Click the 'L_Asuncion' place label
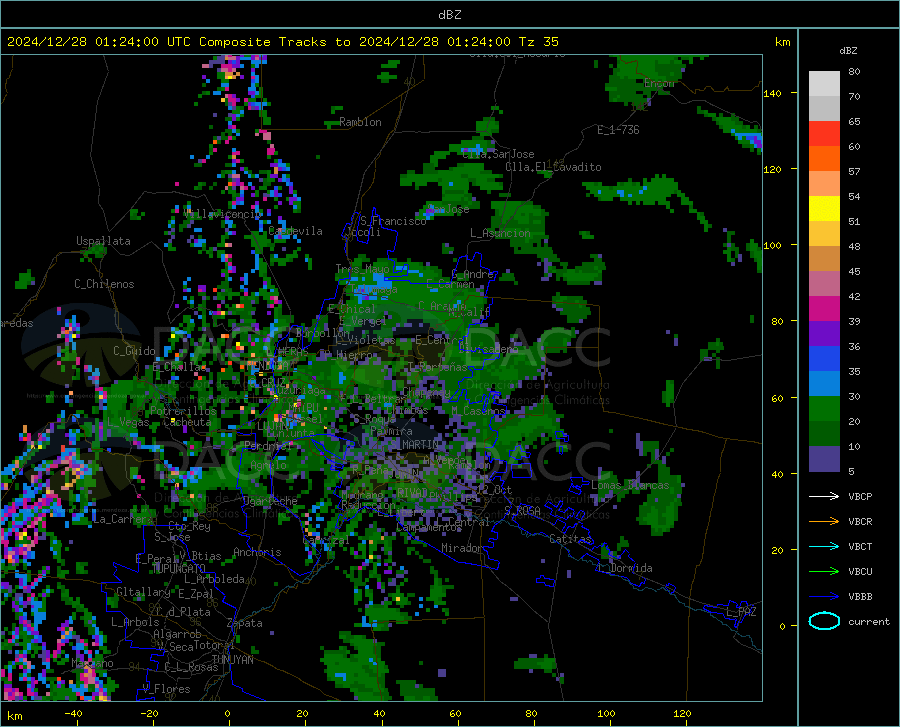This screenshot has width=900, height=727. (x=500, y=233)
